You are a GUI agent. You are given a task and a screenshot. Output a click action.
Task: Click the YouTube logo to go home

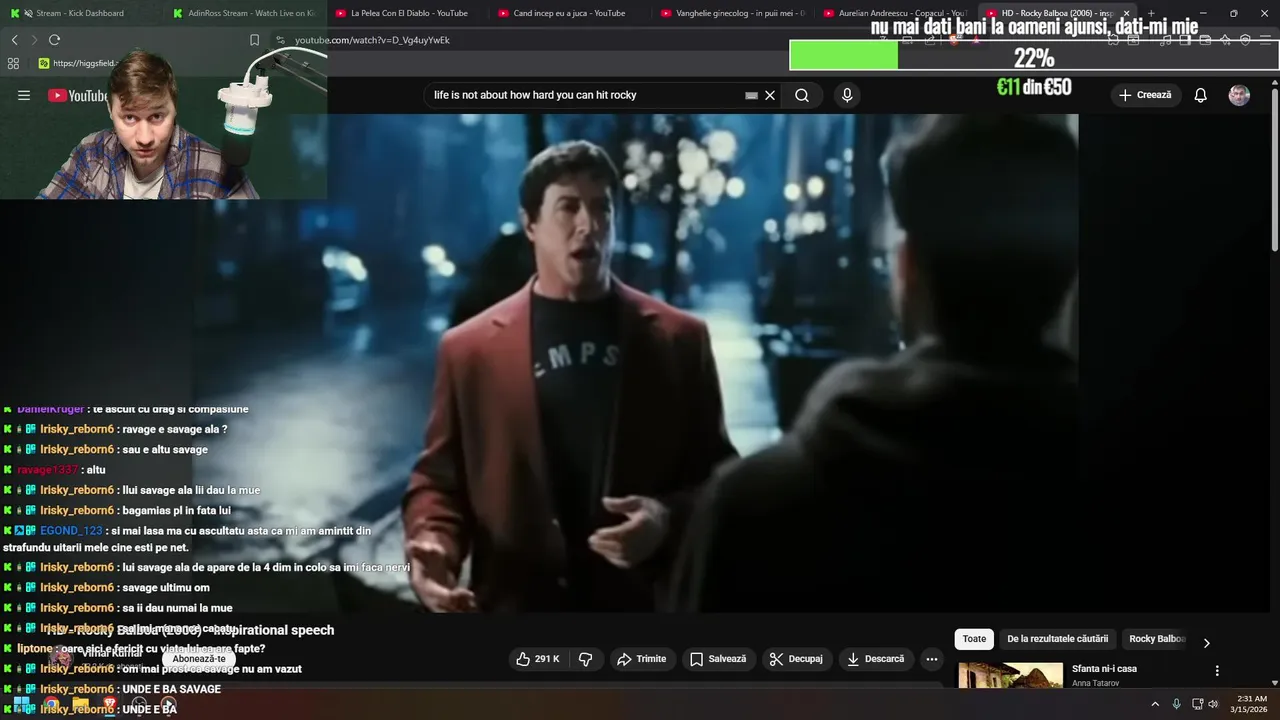[78, 96]
